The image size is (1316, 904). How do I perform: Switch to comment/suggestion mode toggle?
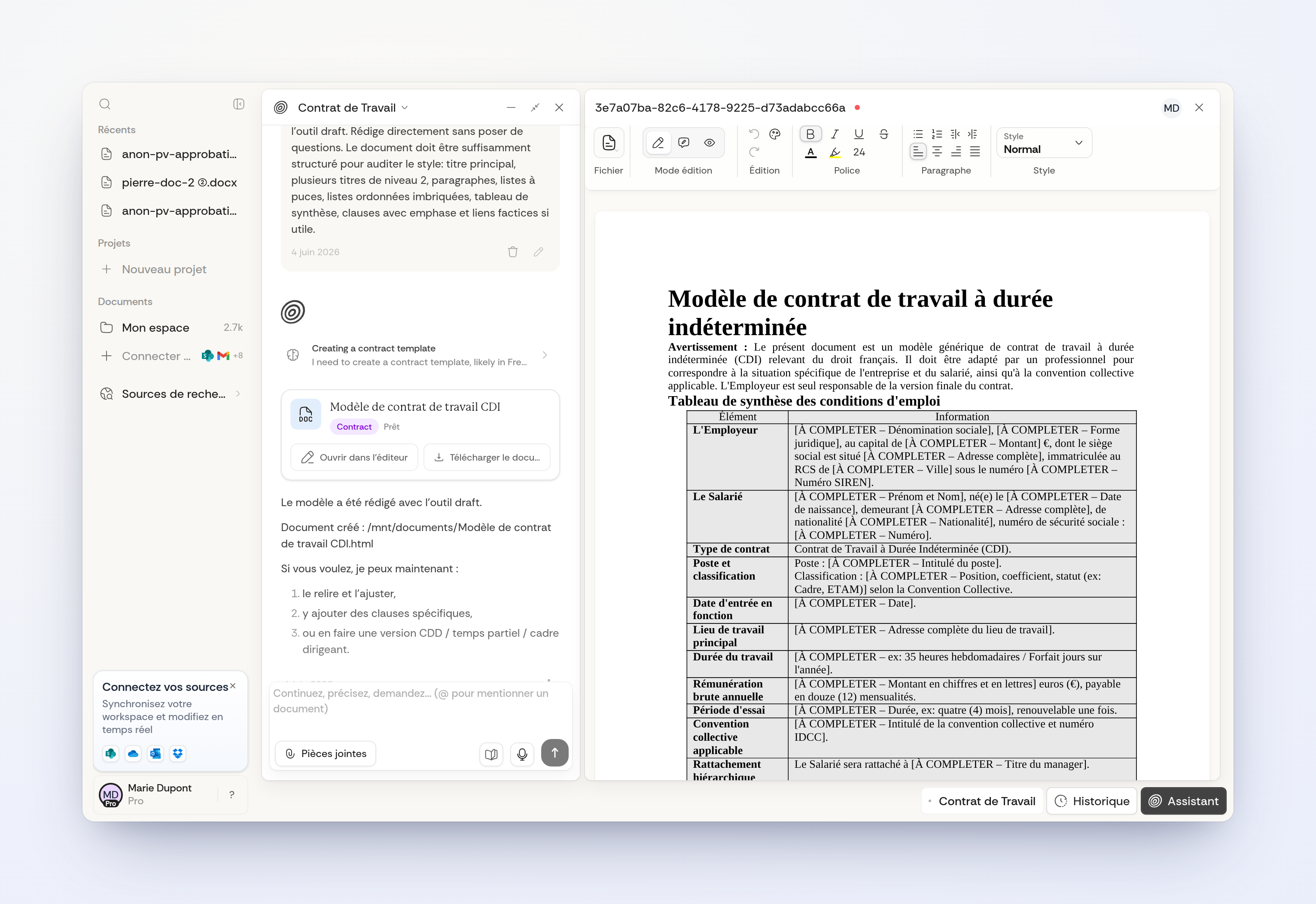683,143
